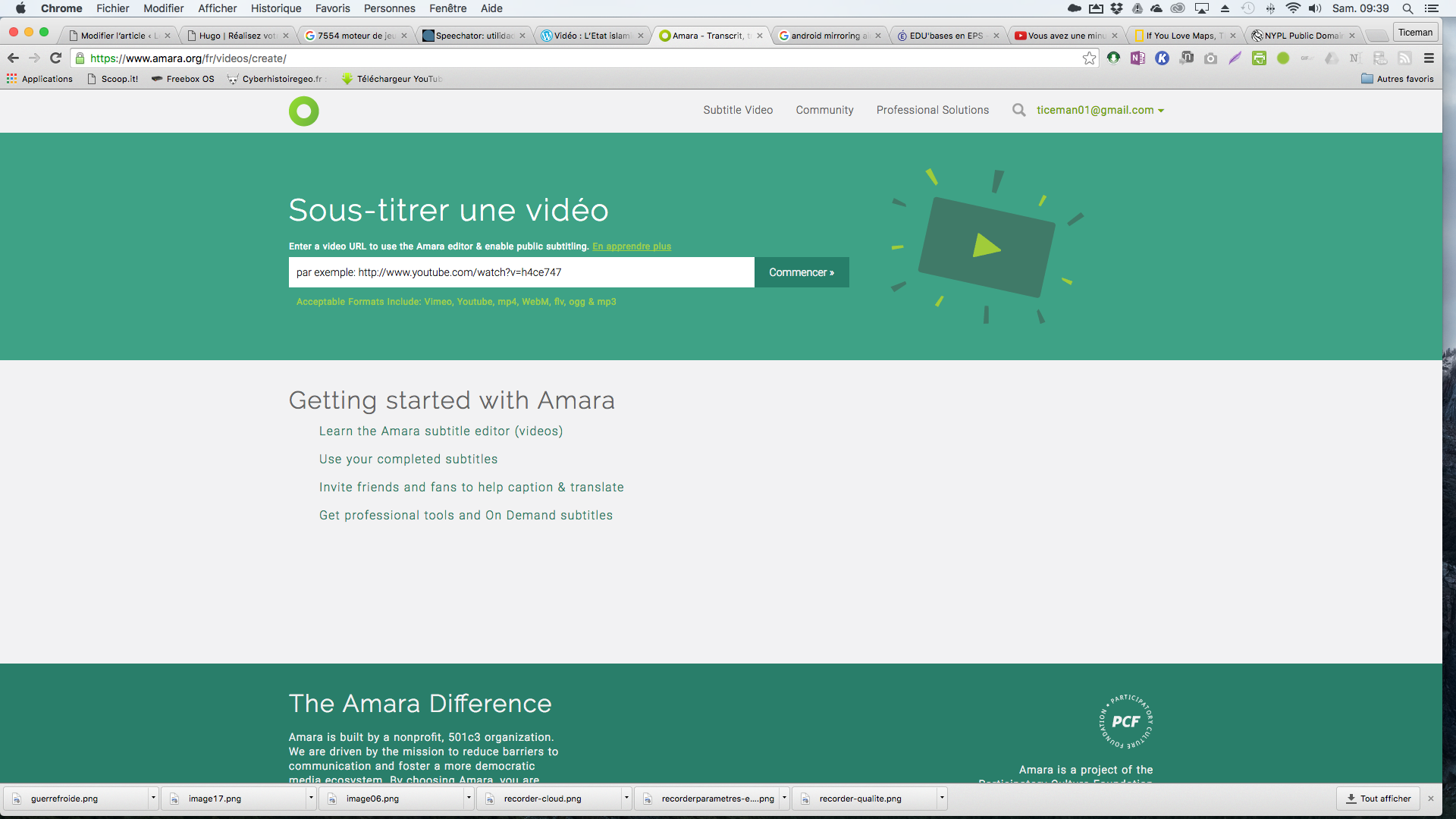This screenshot has width=1456, height=819.
Task: Open the Autres favoris bookmarks folder
Action: click(1397, 79)
